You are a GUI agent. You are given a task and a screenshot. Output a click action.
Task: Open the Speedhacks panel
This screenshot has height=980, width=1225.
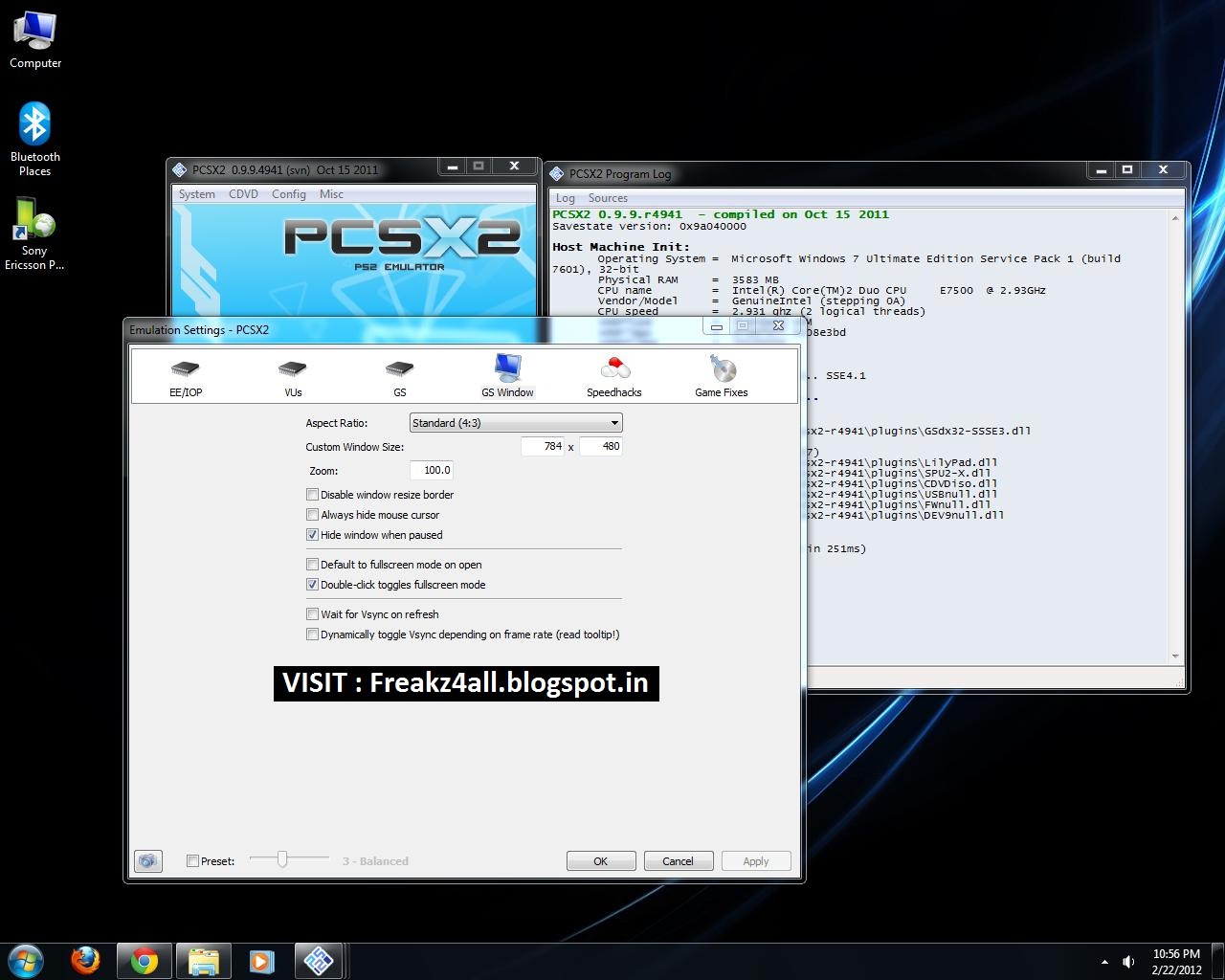click(614, 376)
